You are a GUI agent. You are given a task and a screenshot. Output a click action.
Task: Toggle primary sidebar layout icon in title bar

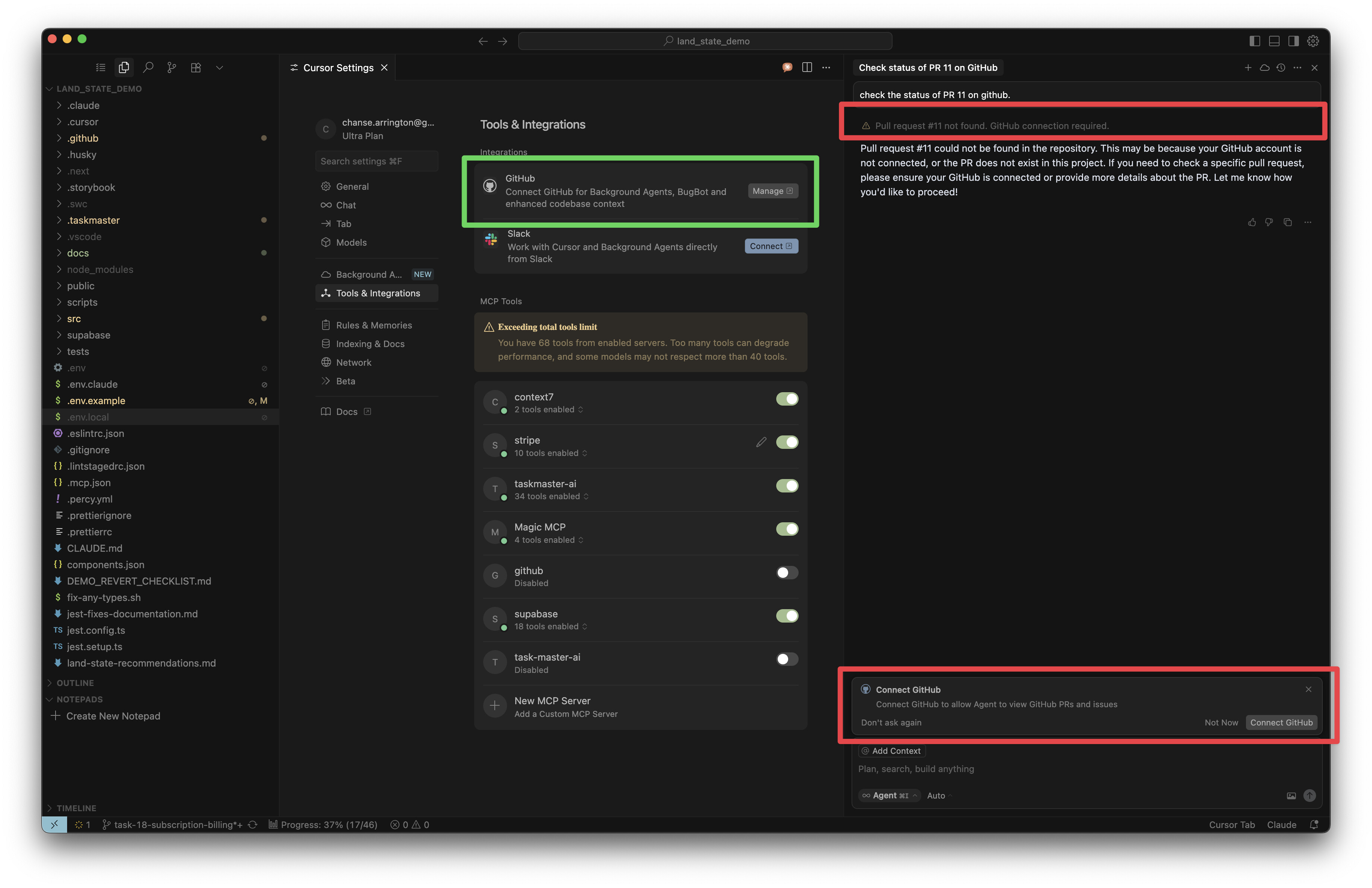coord(1255,41)
